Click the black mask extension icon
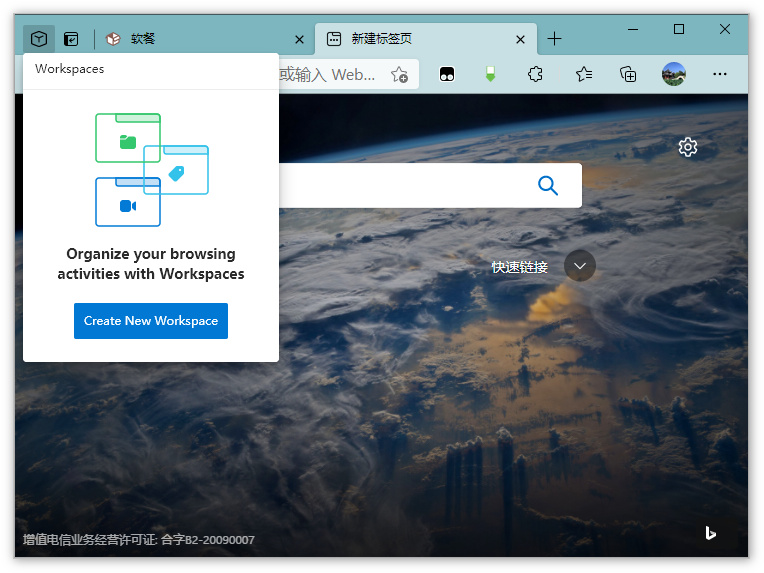The height and width of the screenshot is (573, 764). (x=447, y=74)
